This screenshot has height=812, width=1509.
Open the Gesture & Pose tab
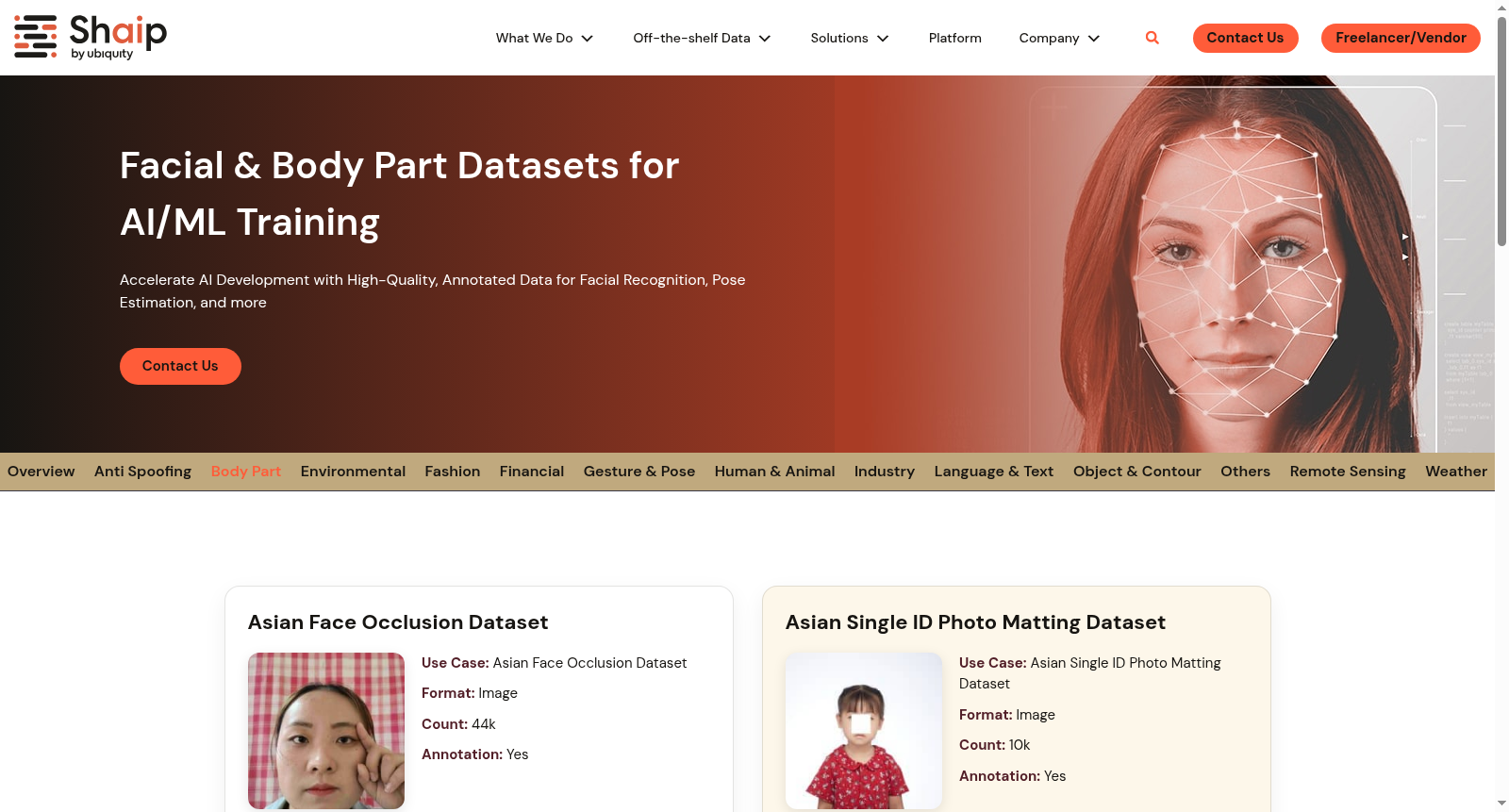coord(639,472)
